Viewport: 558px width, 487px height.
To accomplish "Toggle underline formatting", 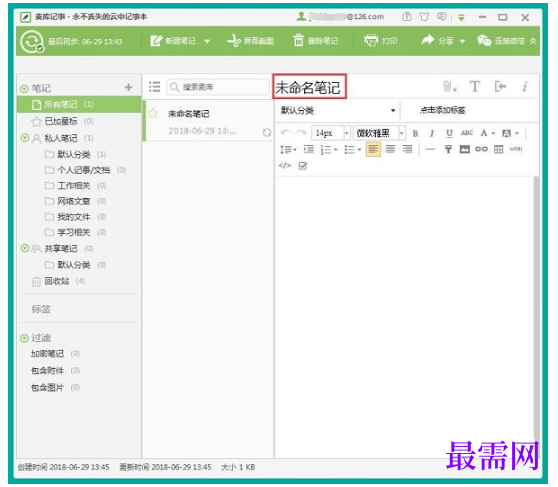I will coord(449,133).
